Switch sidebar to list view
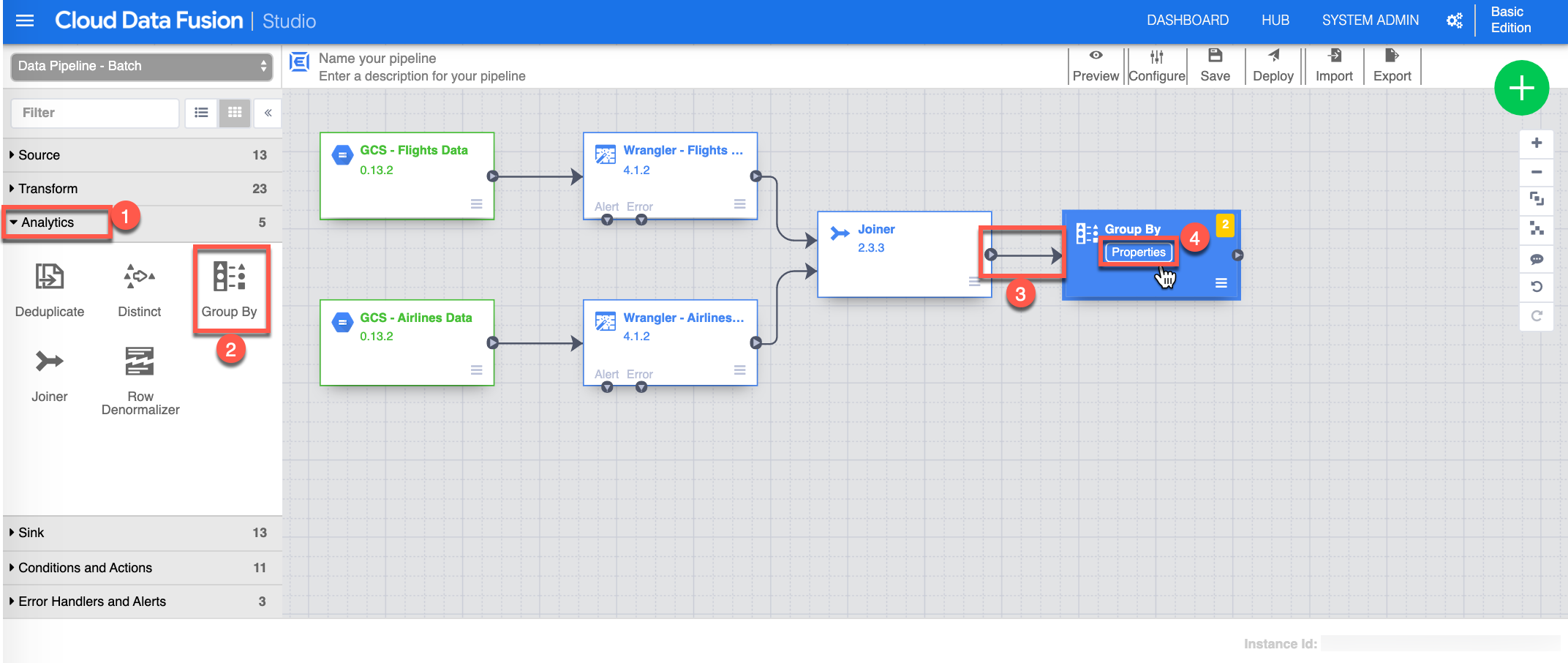 point(201,113)
